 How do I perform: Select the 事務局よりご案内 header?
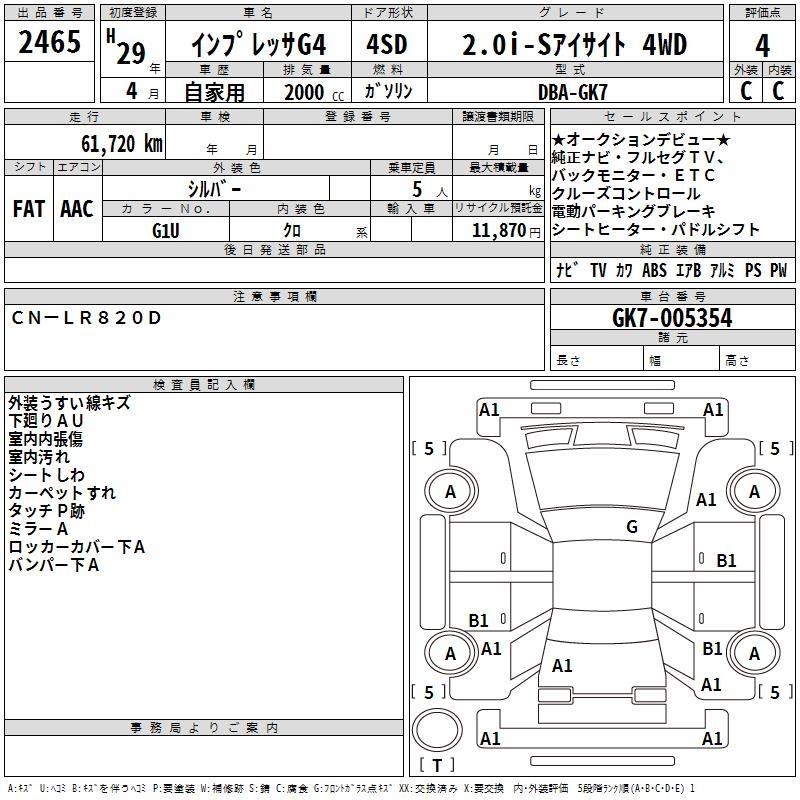204,728
